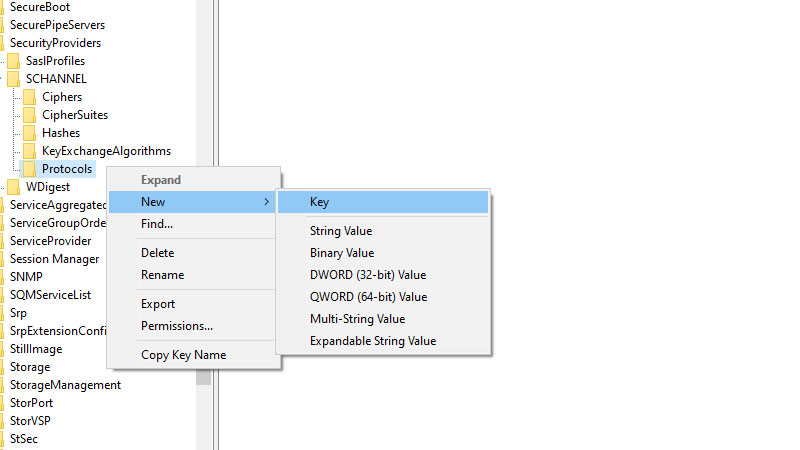The width and height of the screenshot is (800, 450).
Task: Select the KeyExchangeAlgorithms key
Action: [106, 151]
